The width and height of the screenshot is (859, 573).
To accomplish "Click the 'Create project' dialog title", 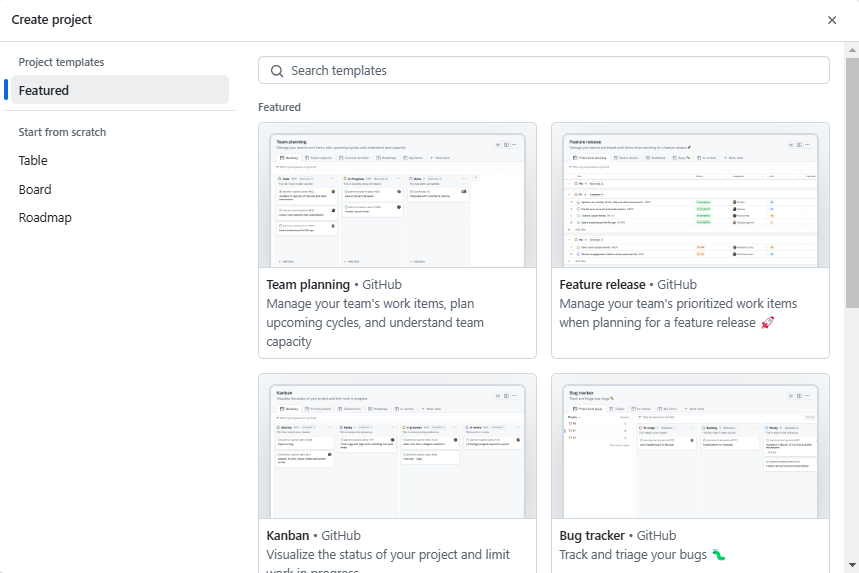I will tap(52, 20).
